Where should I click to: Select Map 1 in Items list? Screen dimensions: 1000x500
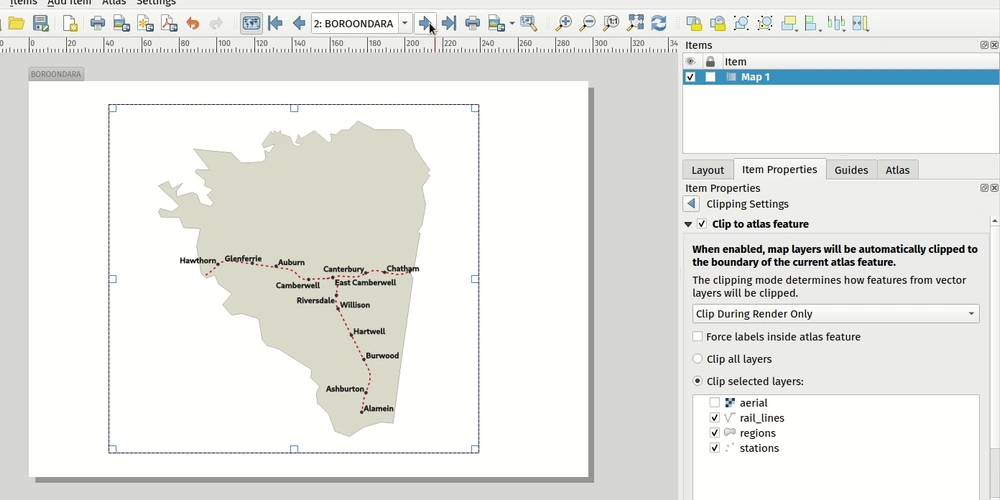tap(755, 77)
